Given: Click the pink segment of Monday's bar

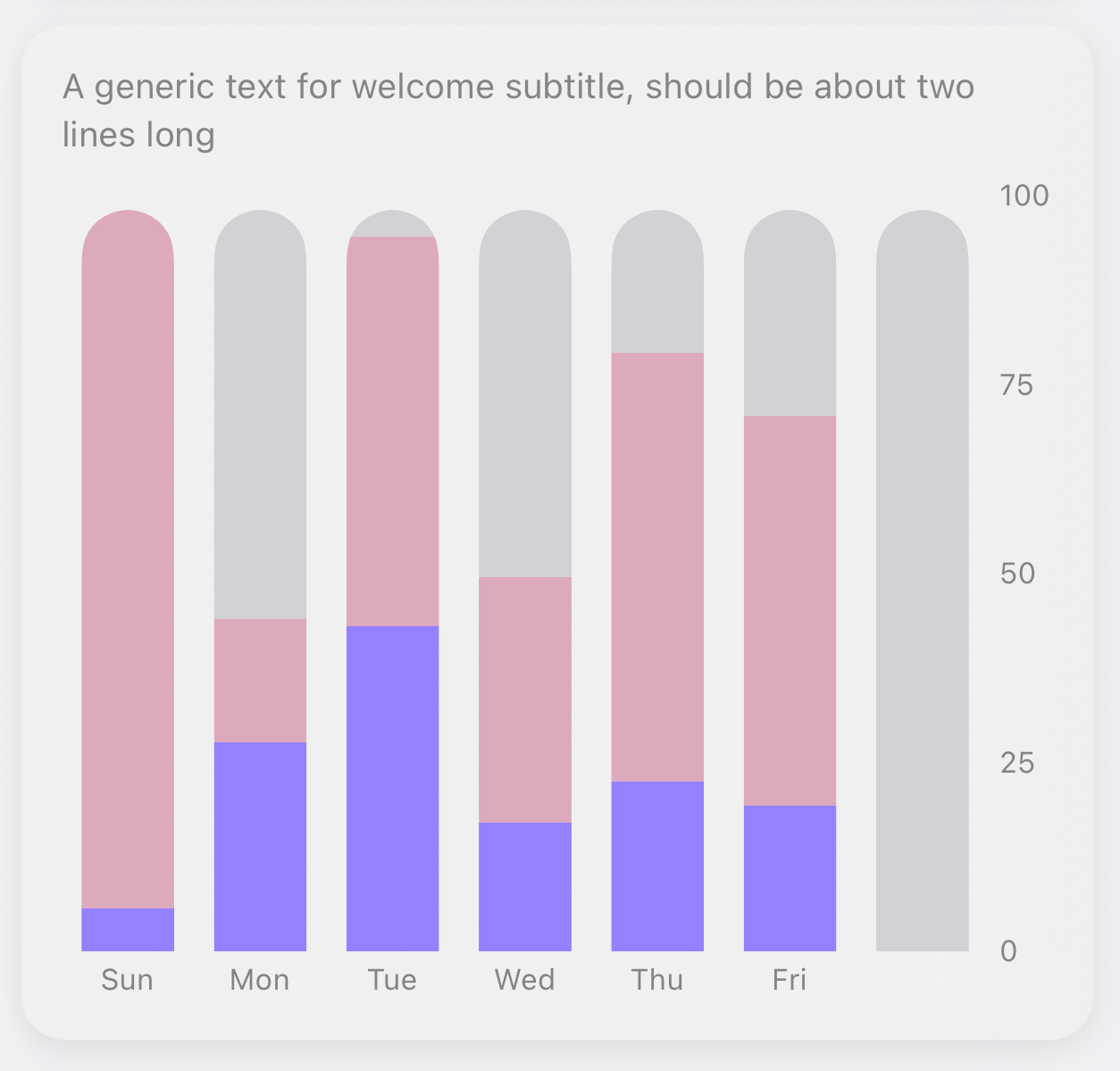Looking at the screenshot, I should 260,680.
